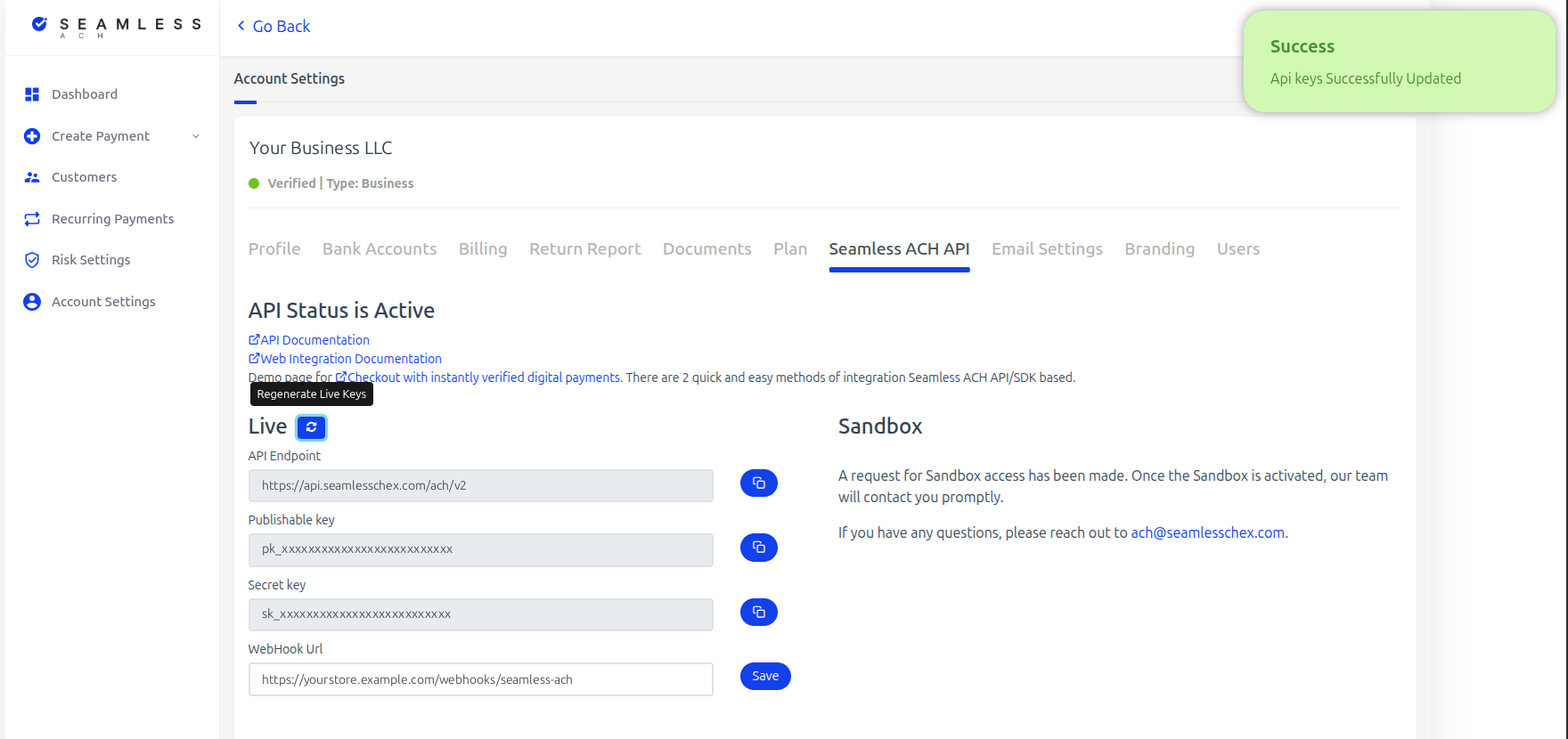The image size is (1568, 739).
Task: Open Dashboard from the sidebar
Action: click(x=85, y=94)
